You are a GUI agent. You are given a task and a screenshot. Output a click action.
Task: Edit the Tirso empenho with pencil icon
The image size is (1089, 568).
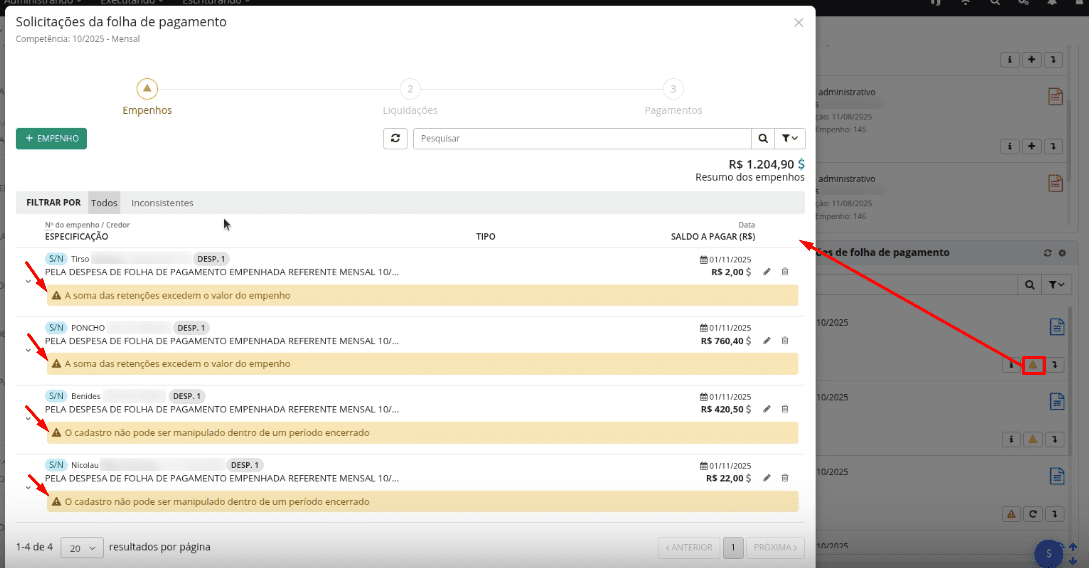[767, 272]
